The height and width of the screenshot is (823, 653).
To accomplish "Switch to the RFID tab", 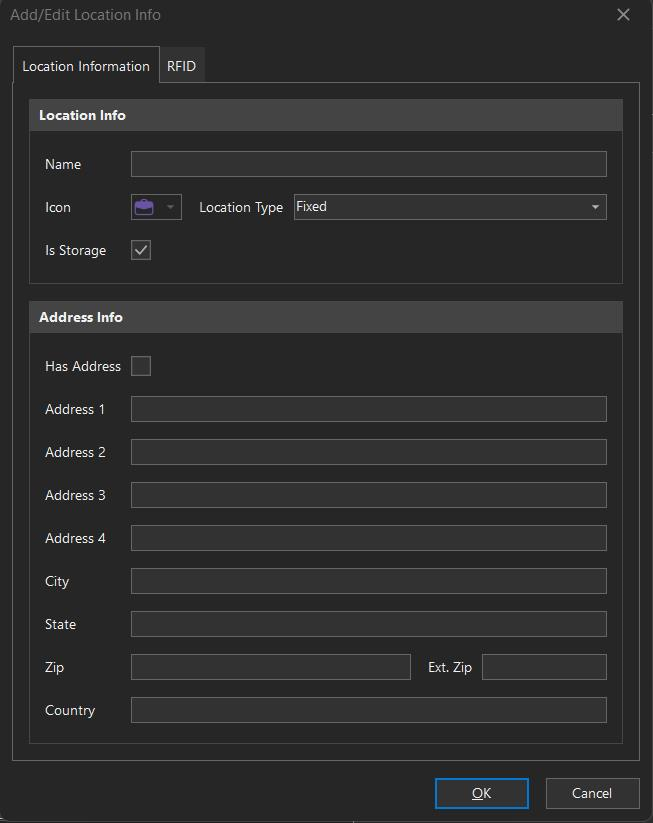I will click(x=181, y=66).
